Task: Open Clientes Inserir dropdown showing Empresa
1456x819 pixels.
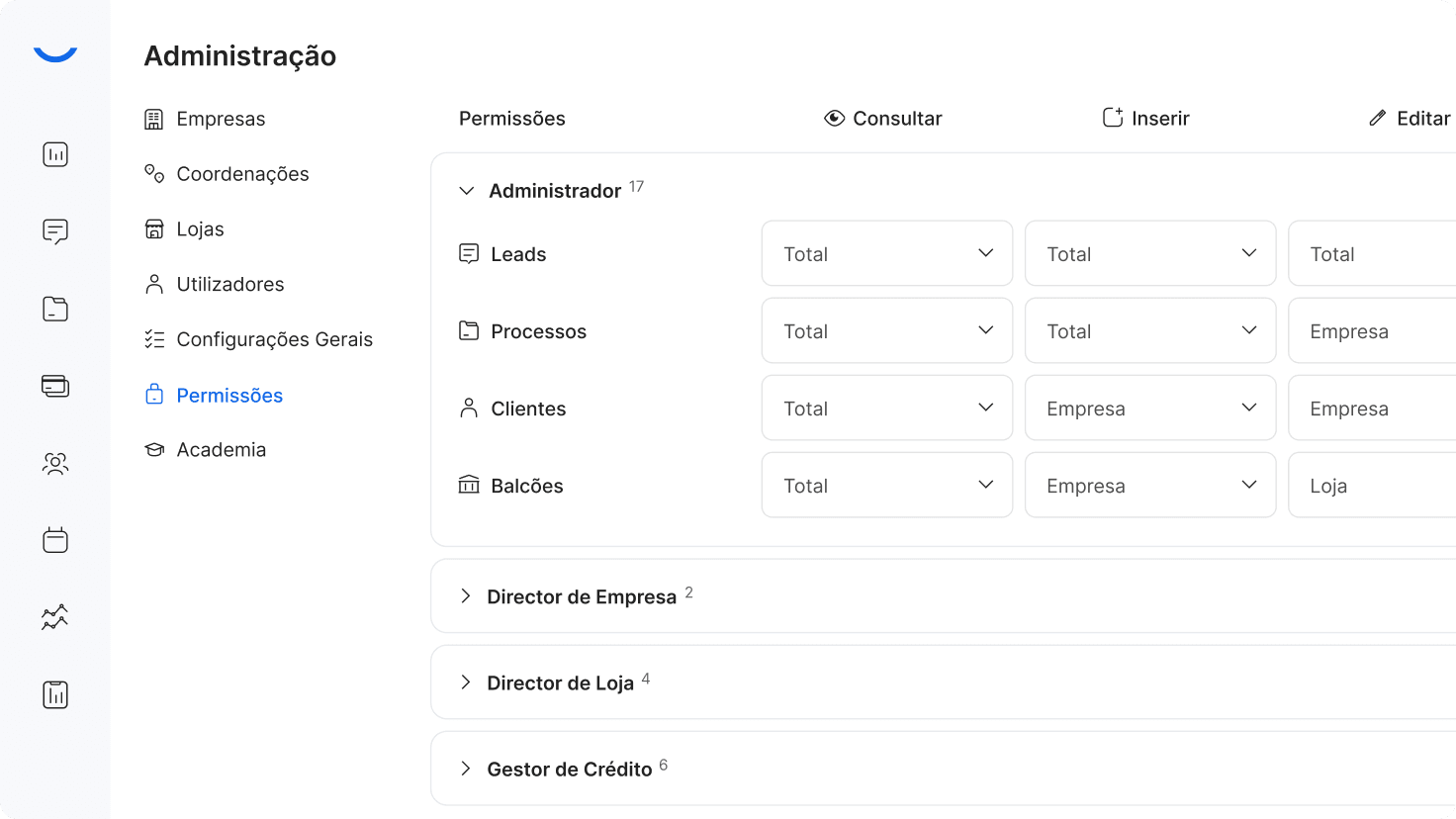Action: (1149, 409)
